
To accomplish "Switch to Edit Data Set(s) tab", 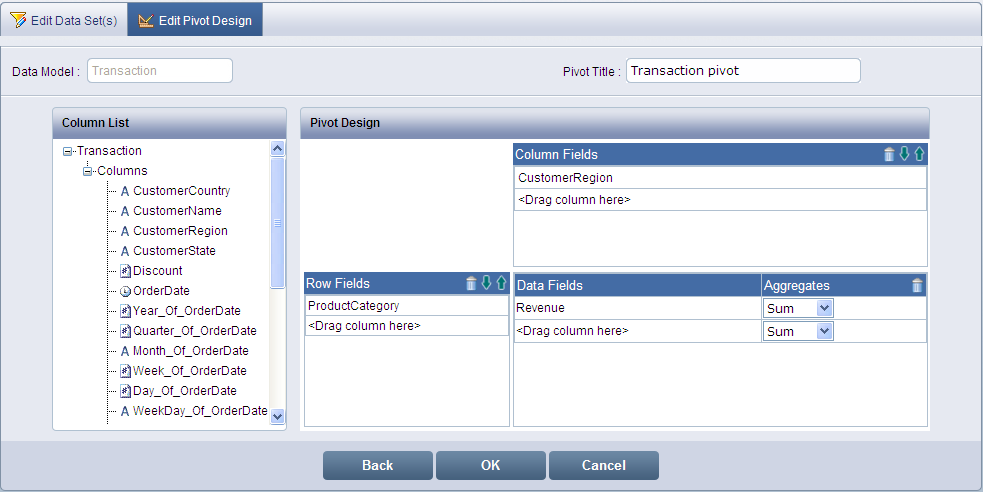I will pos(63,20).
